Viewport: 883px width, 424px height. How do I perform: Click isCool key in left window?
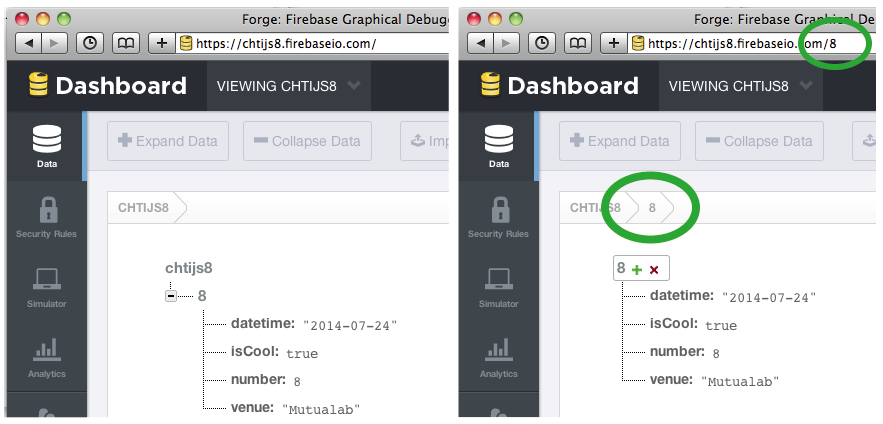[255, 352]
